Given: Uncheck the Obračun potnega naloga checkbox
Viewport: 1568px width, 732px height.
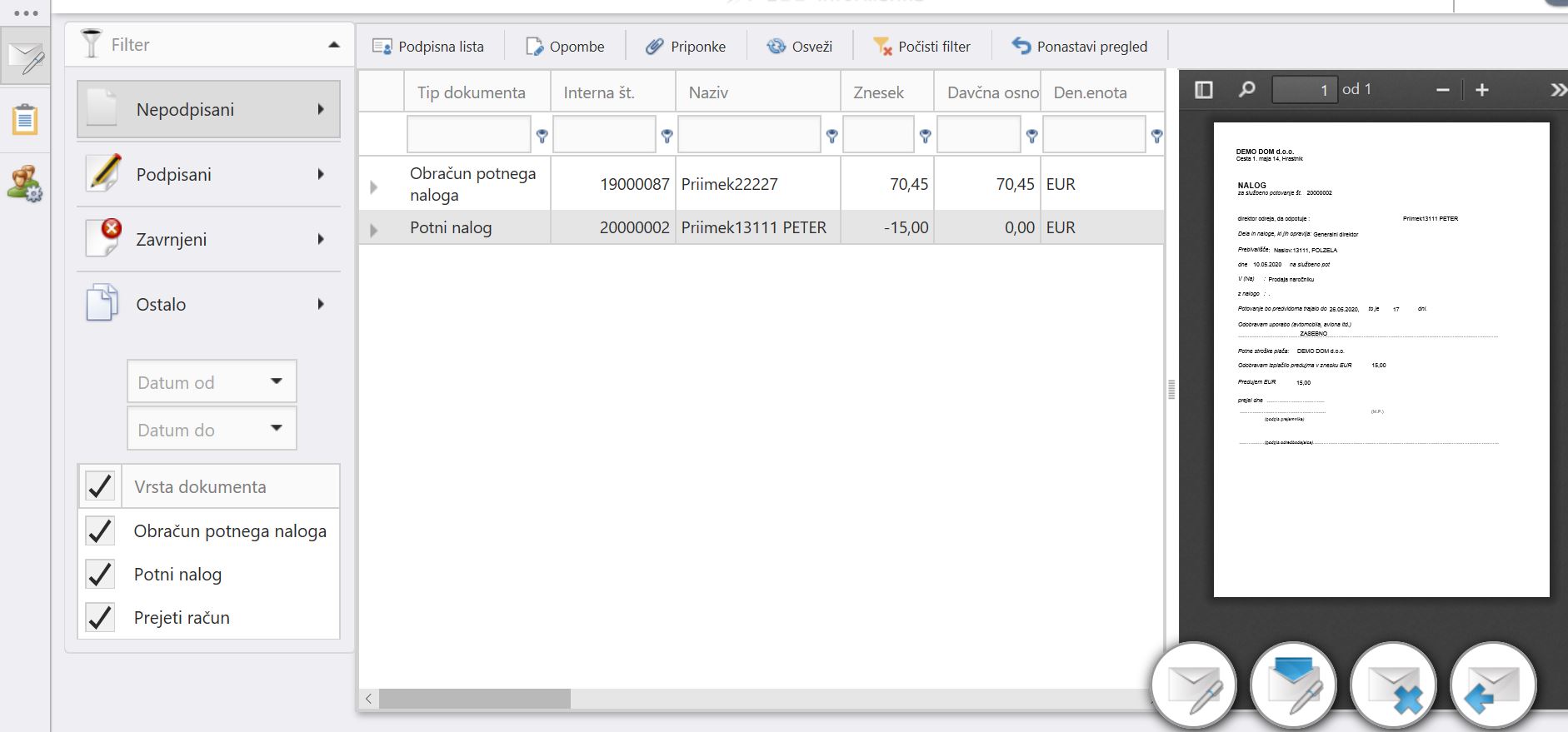Looking at the screenshot, I should point(101,530).
